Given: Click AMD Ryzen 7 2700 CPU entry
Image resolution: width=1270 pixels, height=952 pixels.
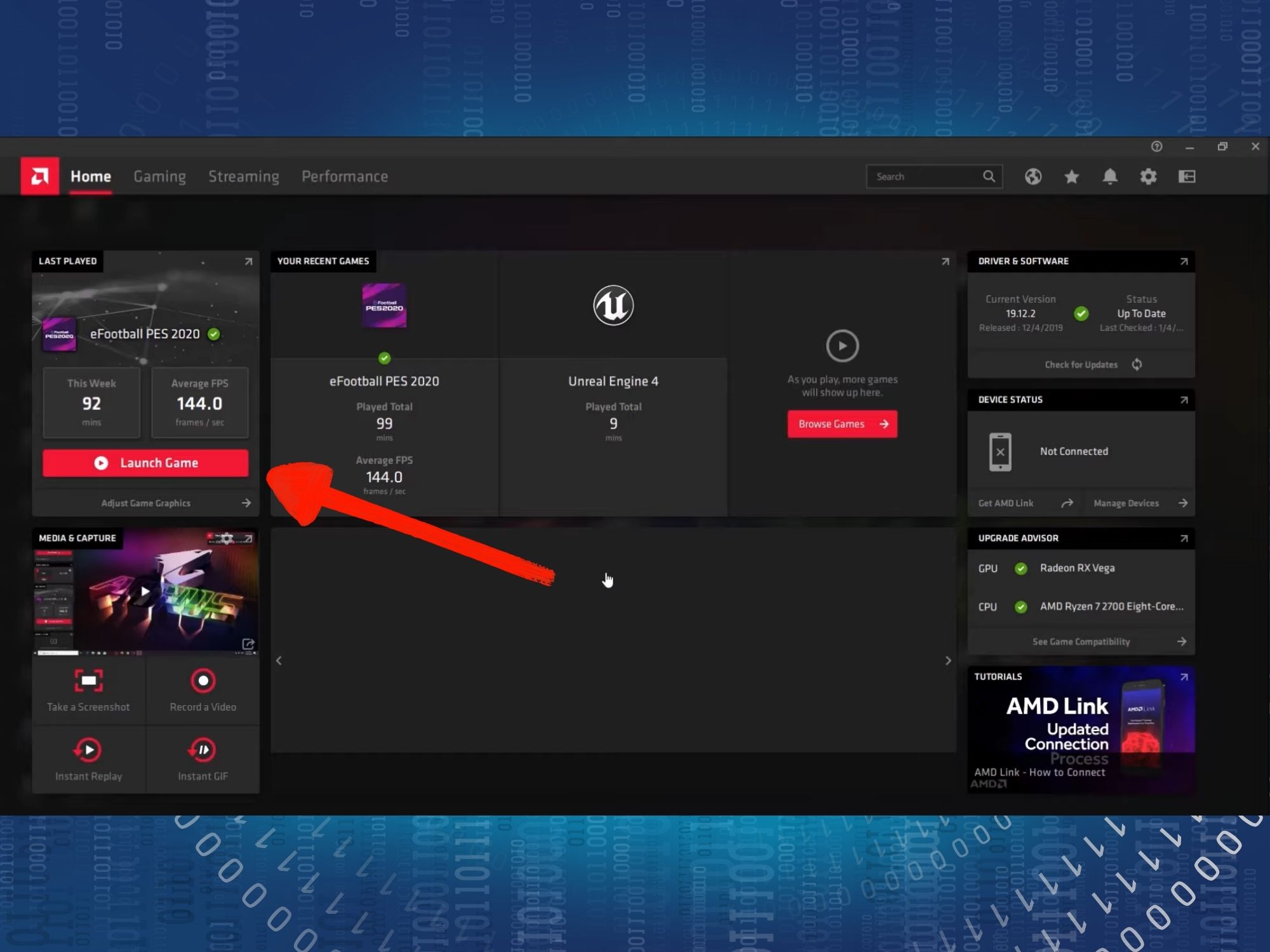Looking at the screenshot, I should [x=1111, y=606].
